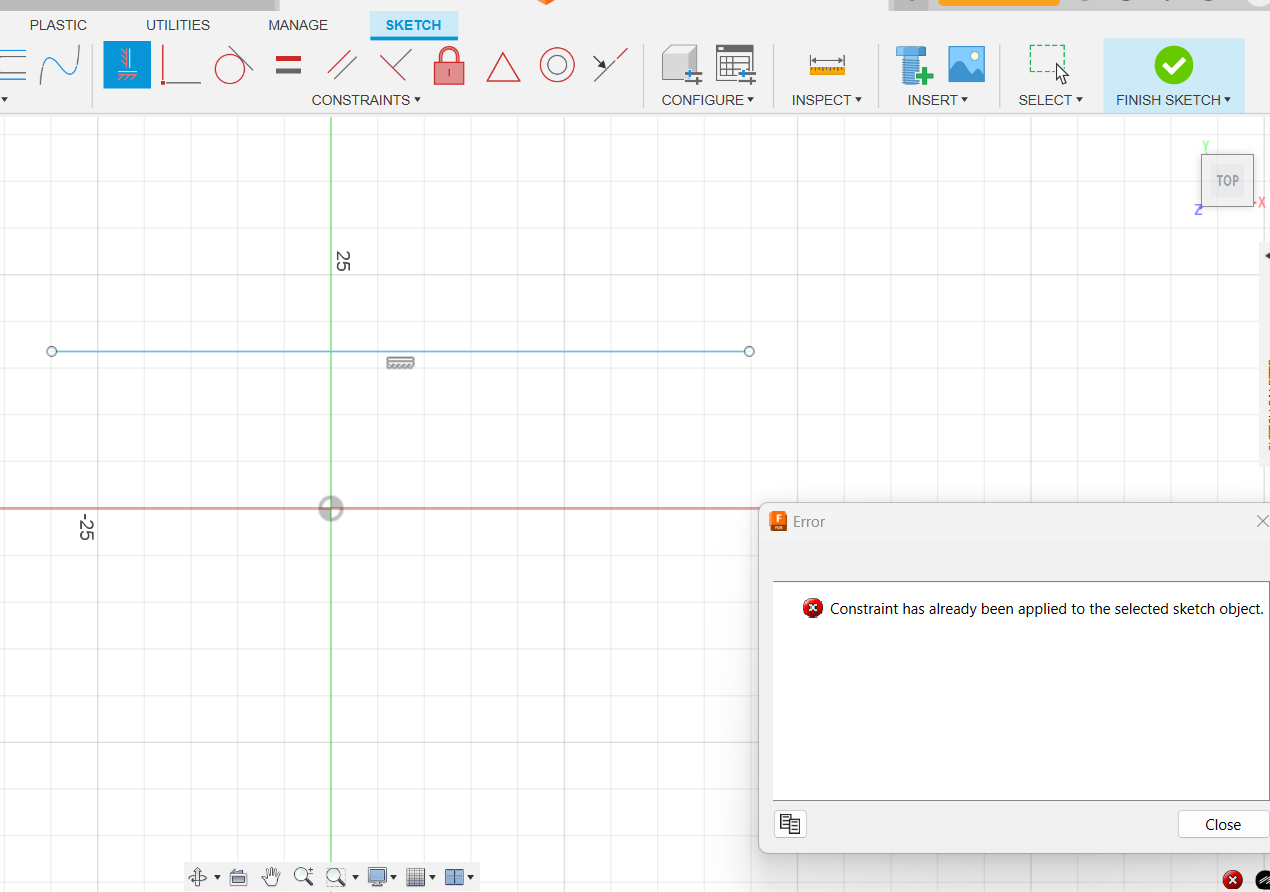Click the Insert image canvas icon
Image resolution: width=1270 pixels, height=892 pixels.
pyautogui.click(x=966, y=65)
